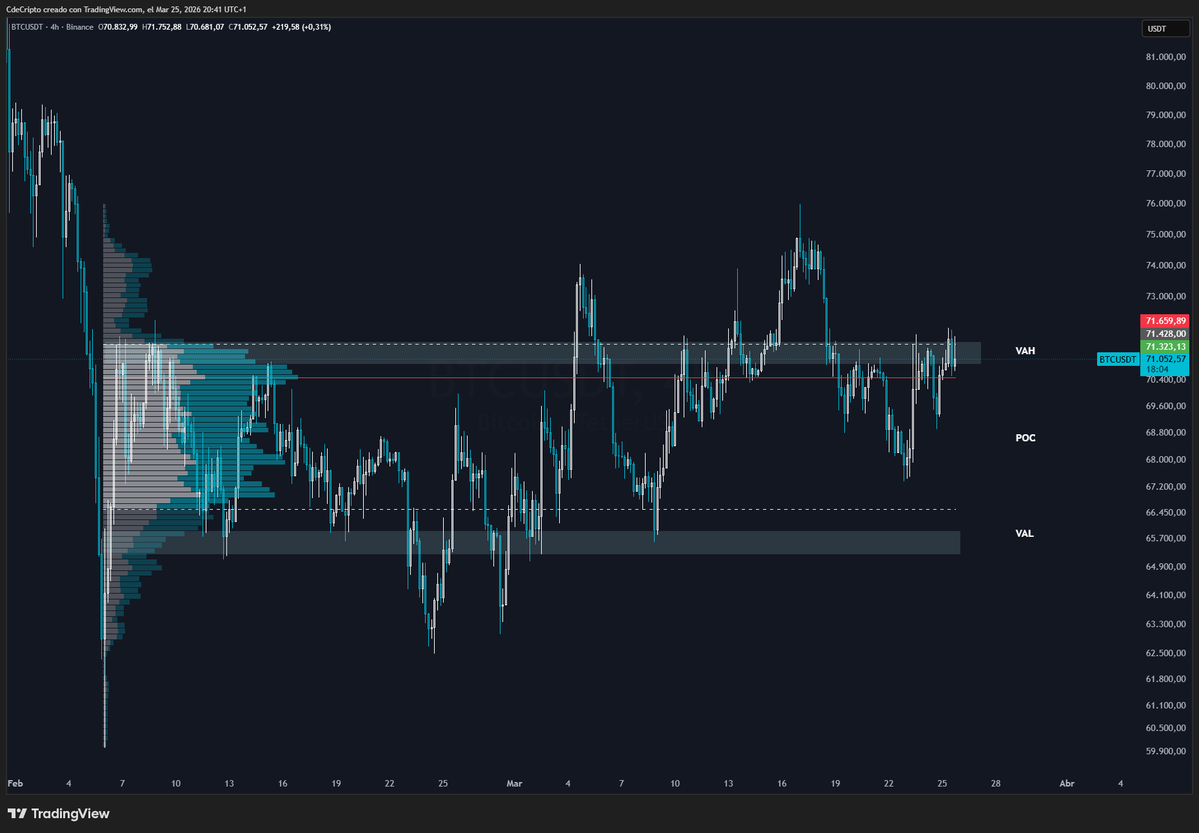The width and height of the screenshot is (1199, 833).
Task: Click the 68.800,00 price axis label
Action: coord(1165,432)
